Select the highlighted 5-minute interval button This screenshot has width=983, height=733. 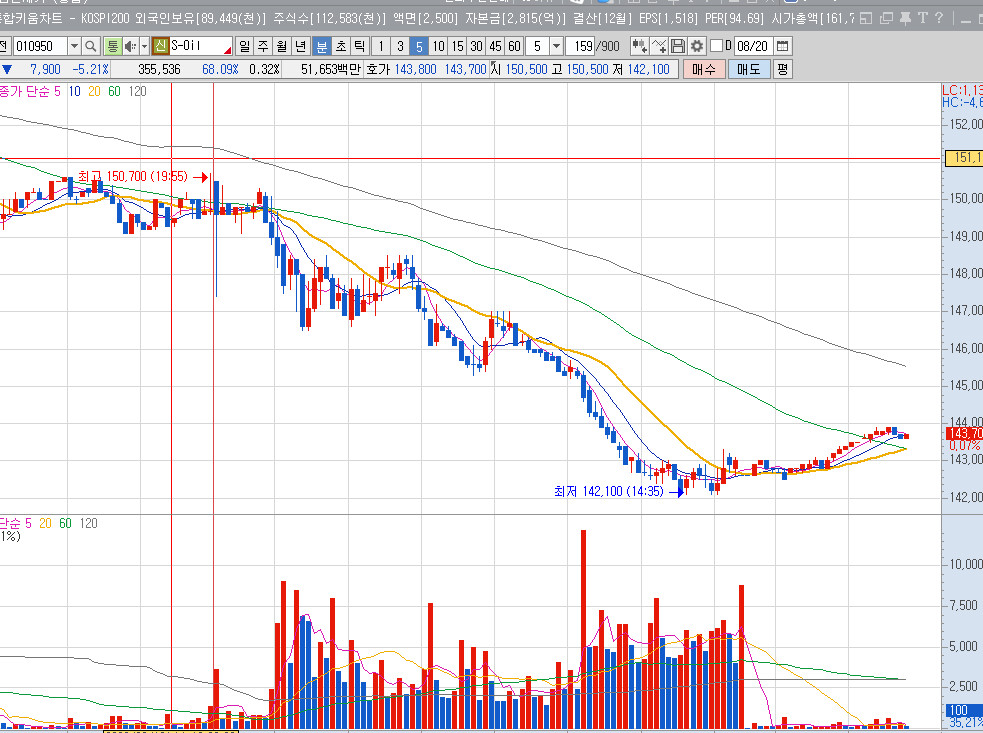(419, 46)
